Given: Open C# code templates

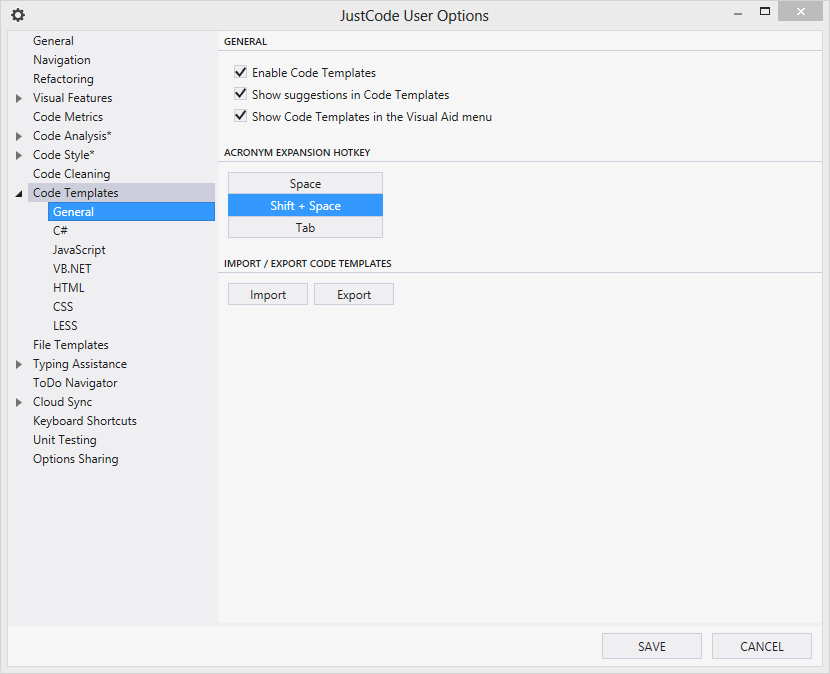Looking at the screenshot, I should pos(60,231).
